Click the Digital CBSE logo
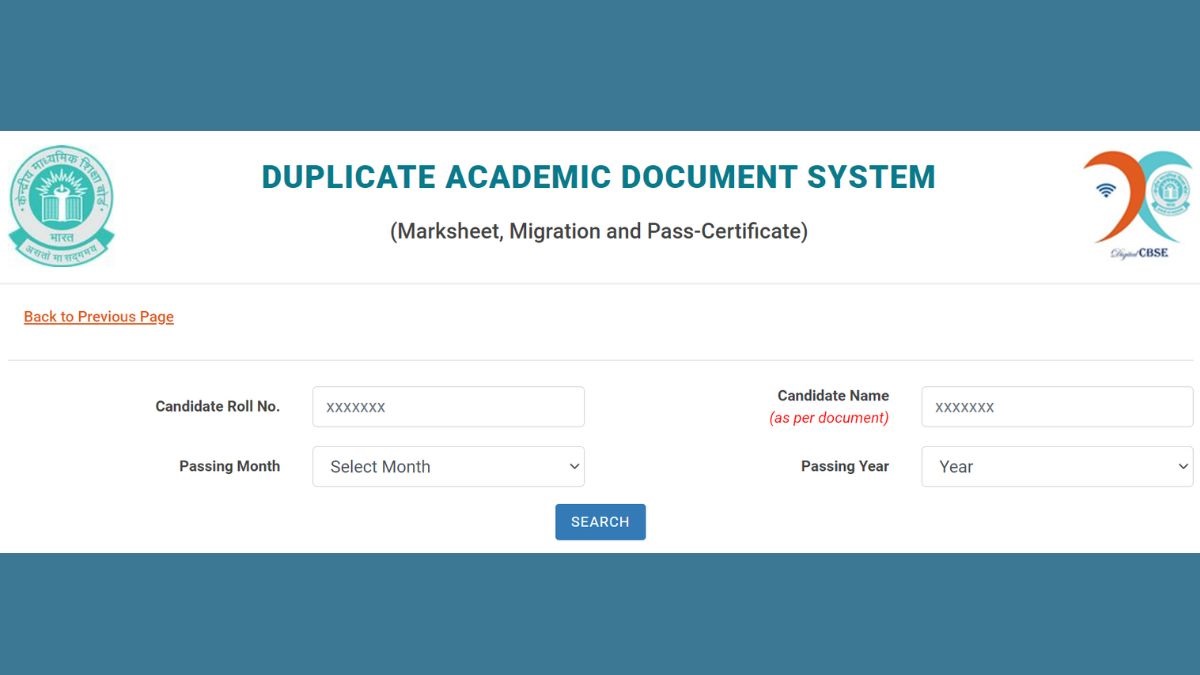The image size is (1200, 675). [x=1137, y=202]
